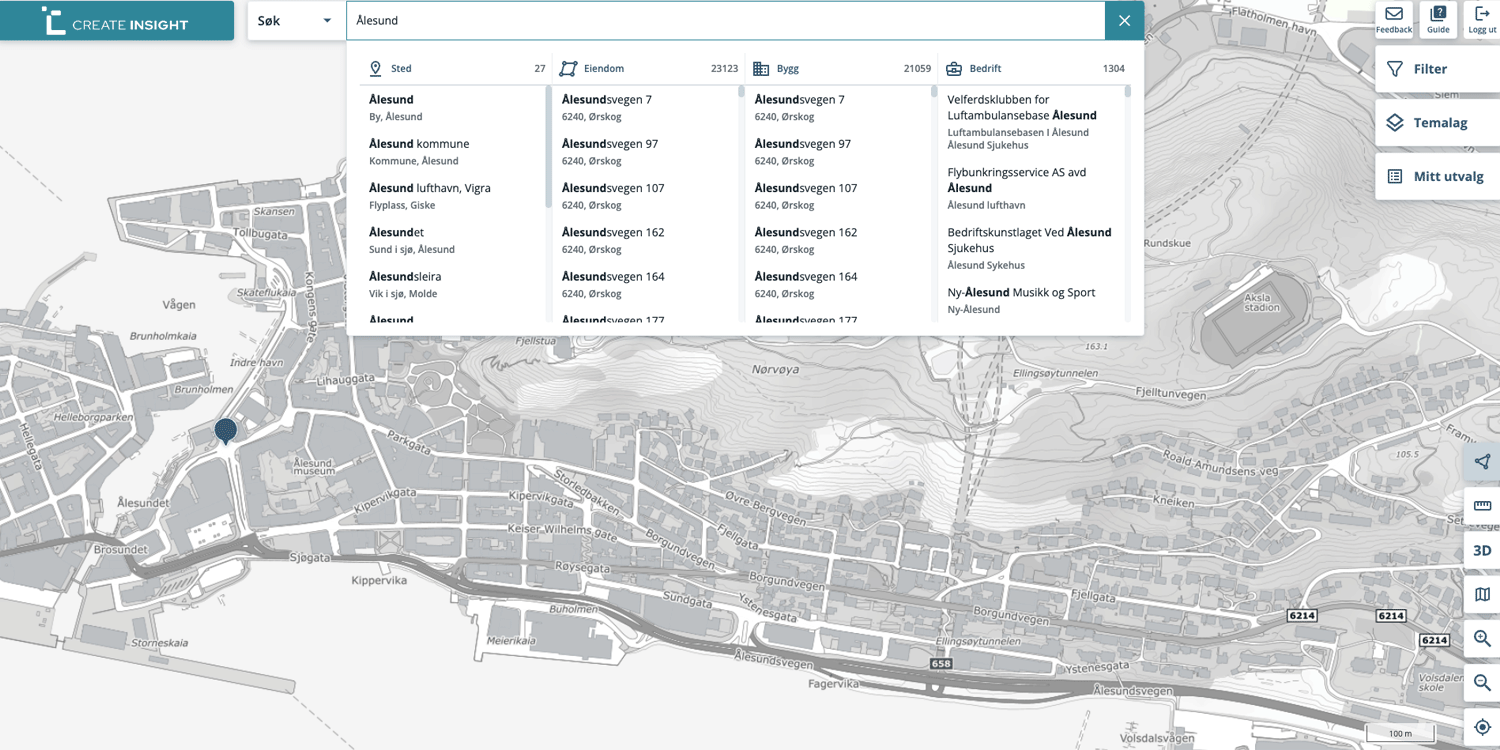Open the Filter panel
Screen dimensions: 1500x750
[x=1437, y=69]
